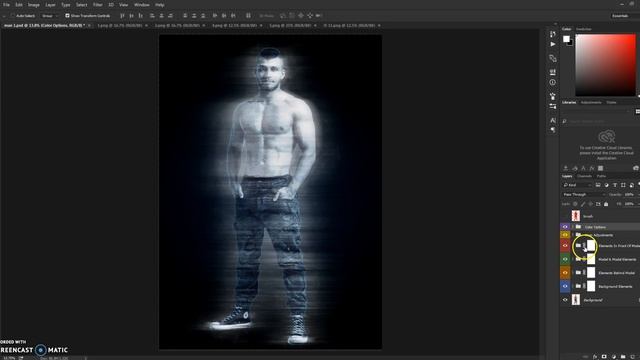The height and width of the screenshot is (360, 640).
Task: Click the background black color swatch
Action: click(571, 43)
